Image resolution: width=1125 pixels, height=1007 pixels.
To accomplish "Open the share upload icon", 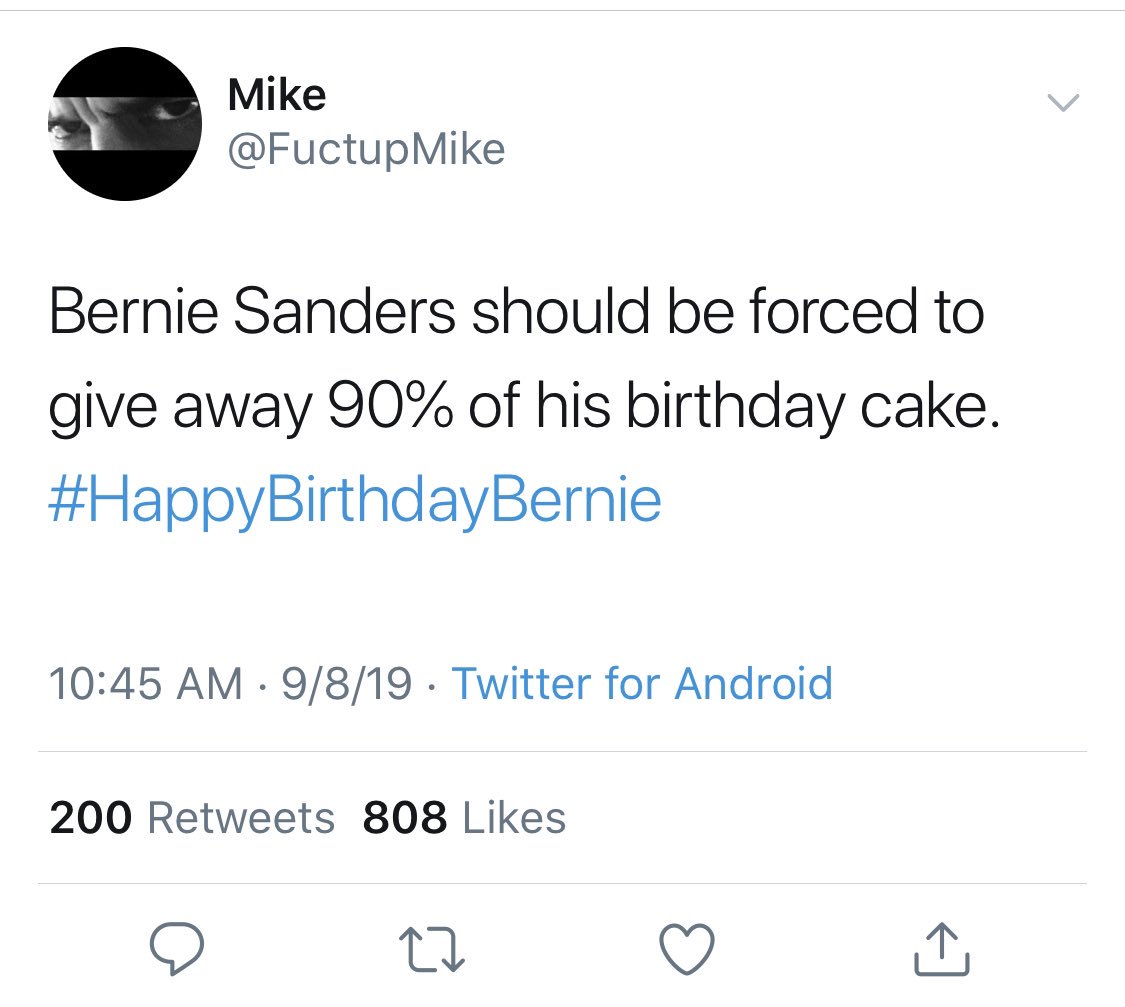I will [x=941, y=948].
